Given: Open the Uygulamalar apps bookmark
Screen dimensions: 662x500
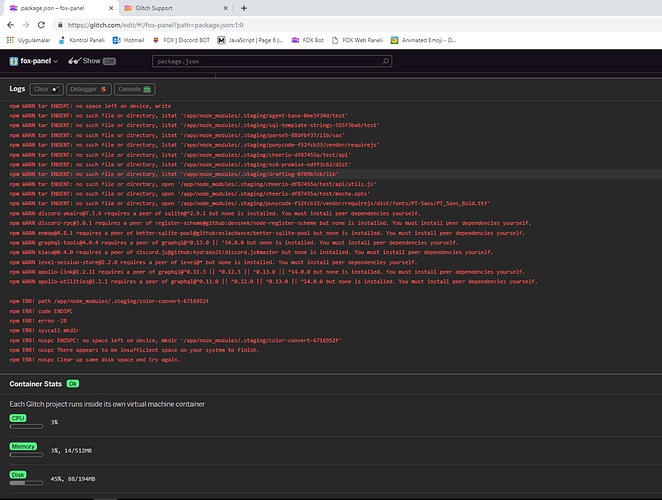Looking at the screenshot, I should [x=28, y=40].
